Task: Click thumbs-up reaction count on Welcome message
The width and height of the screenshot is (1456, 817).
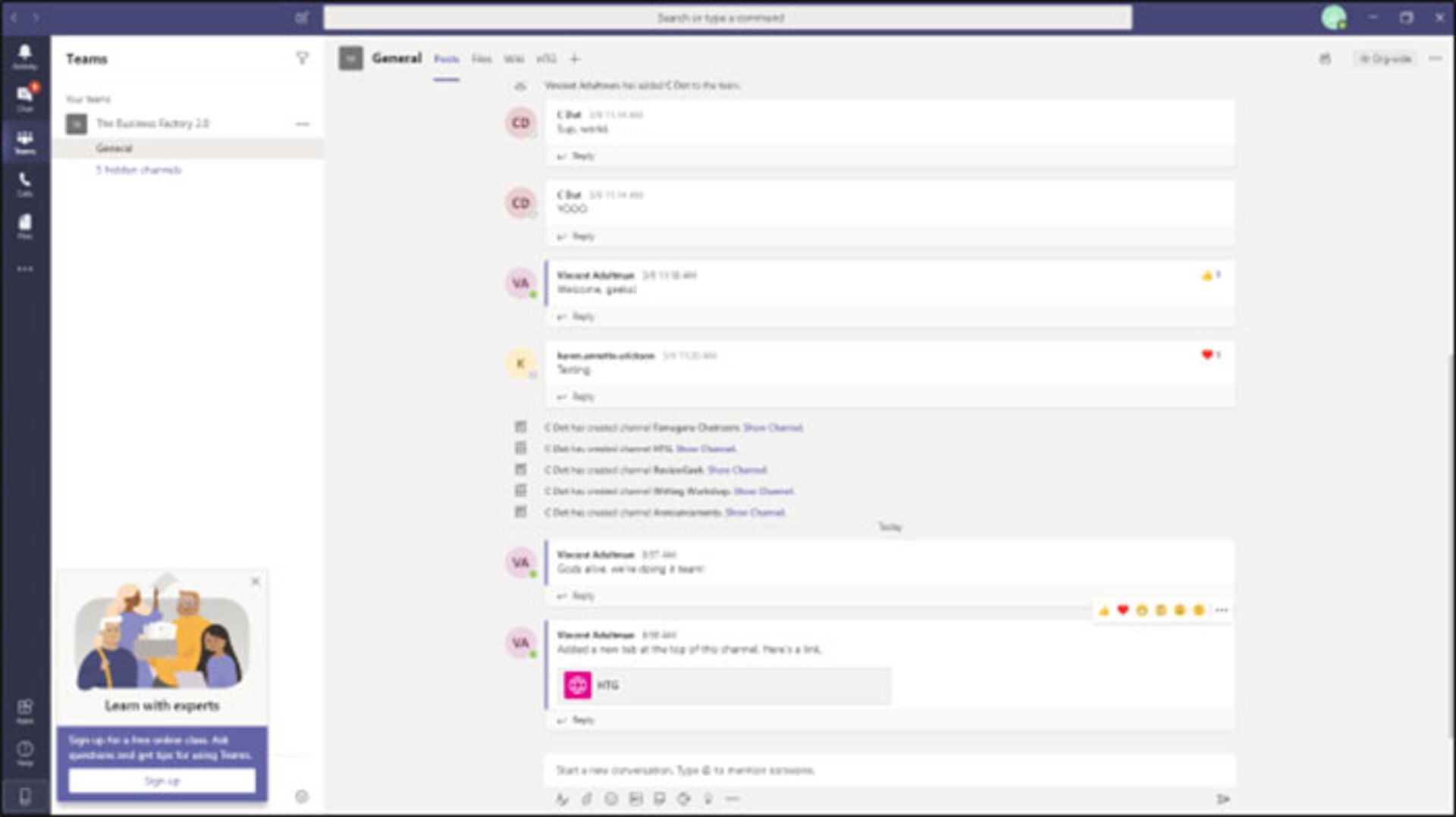Action: coord(1211,275)
